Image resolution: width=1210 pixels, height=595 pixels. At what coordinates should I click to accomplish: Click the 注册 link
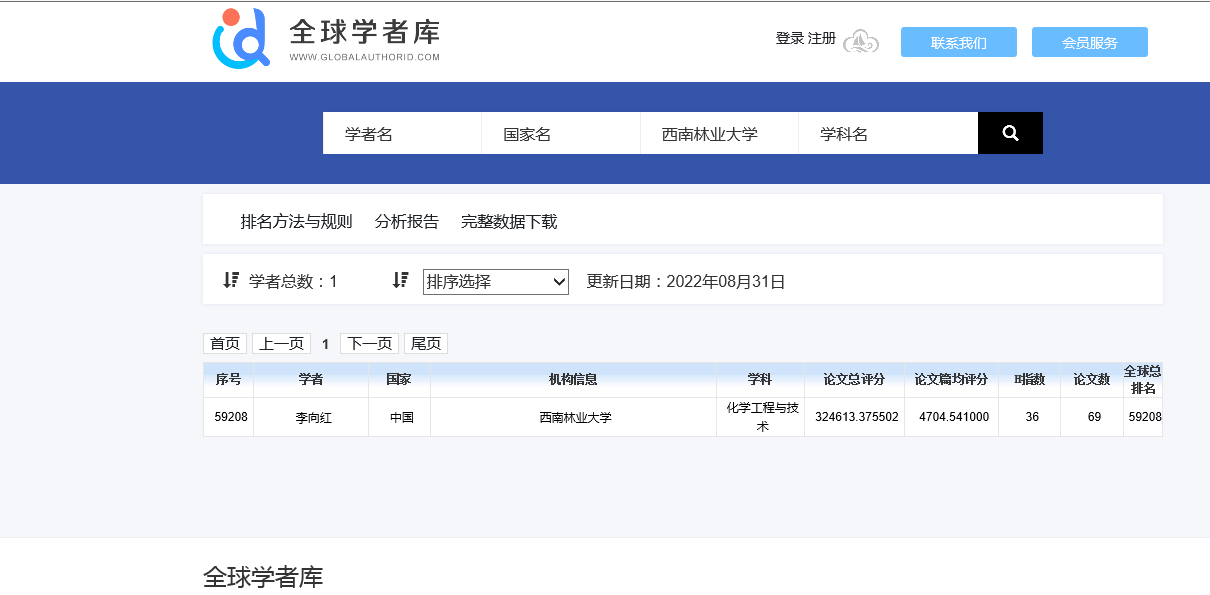tap(822, 38)
